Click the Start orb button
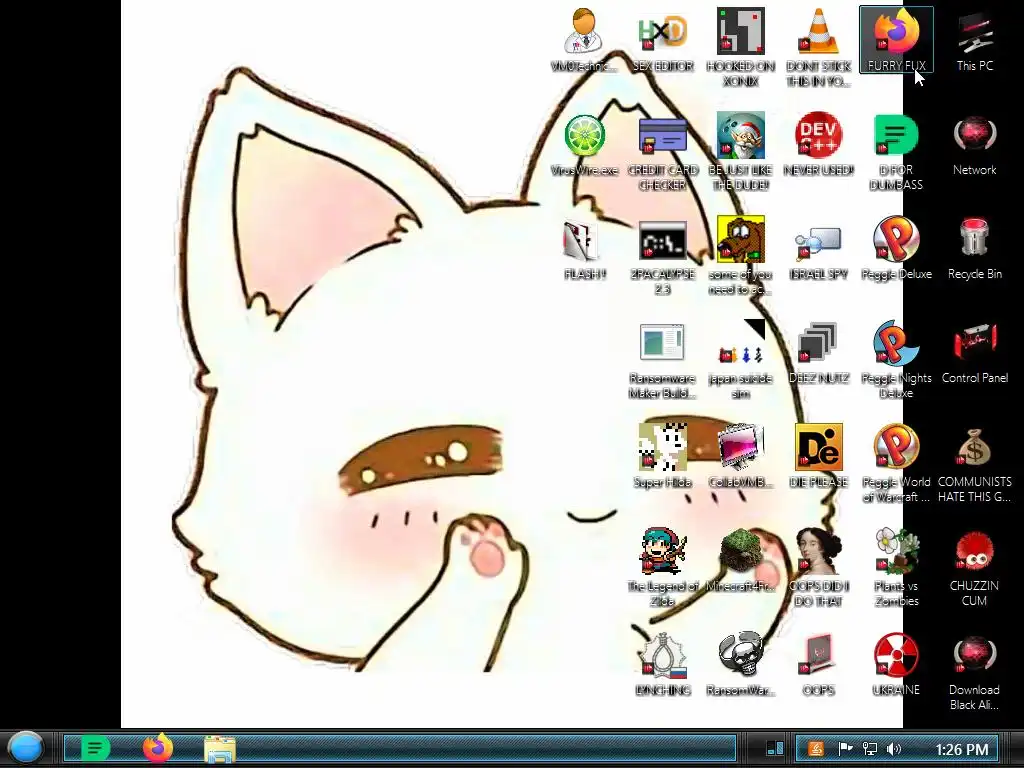Viewport: 1024px width, 768px height. click(26, 748)
